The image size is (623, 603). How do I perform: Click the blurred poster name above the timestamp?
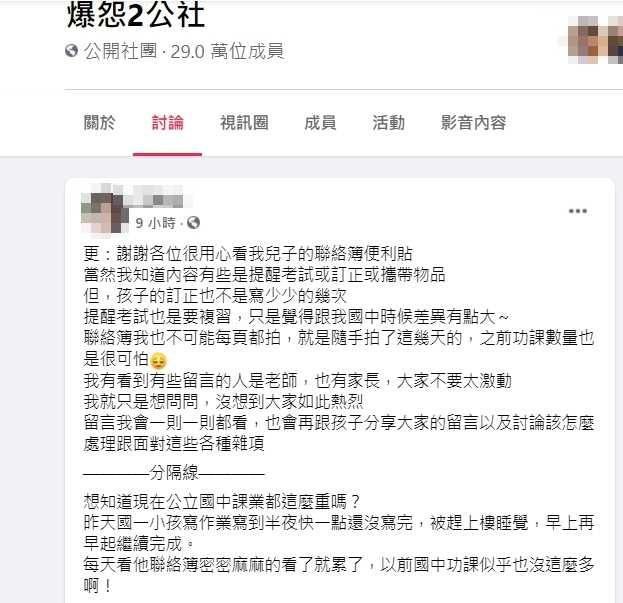(159, 197)
